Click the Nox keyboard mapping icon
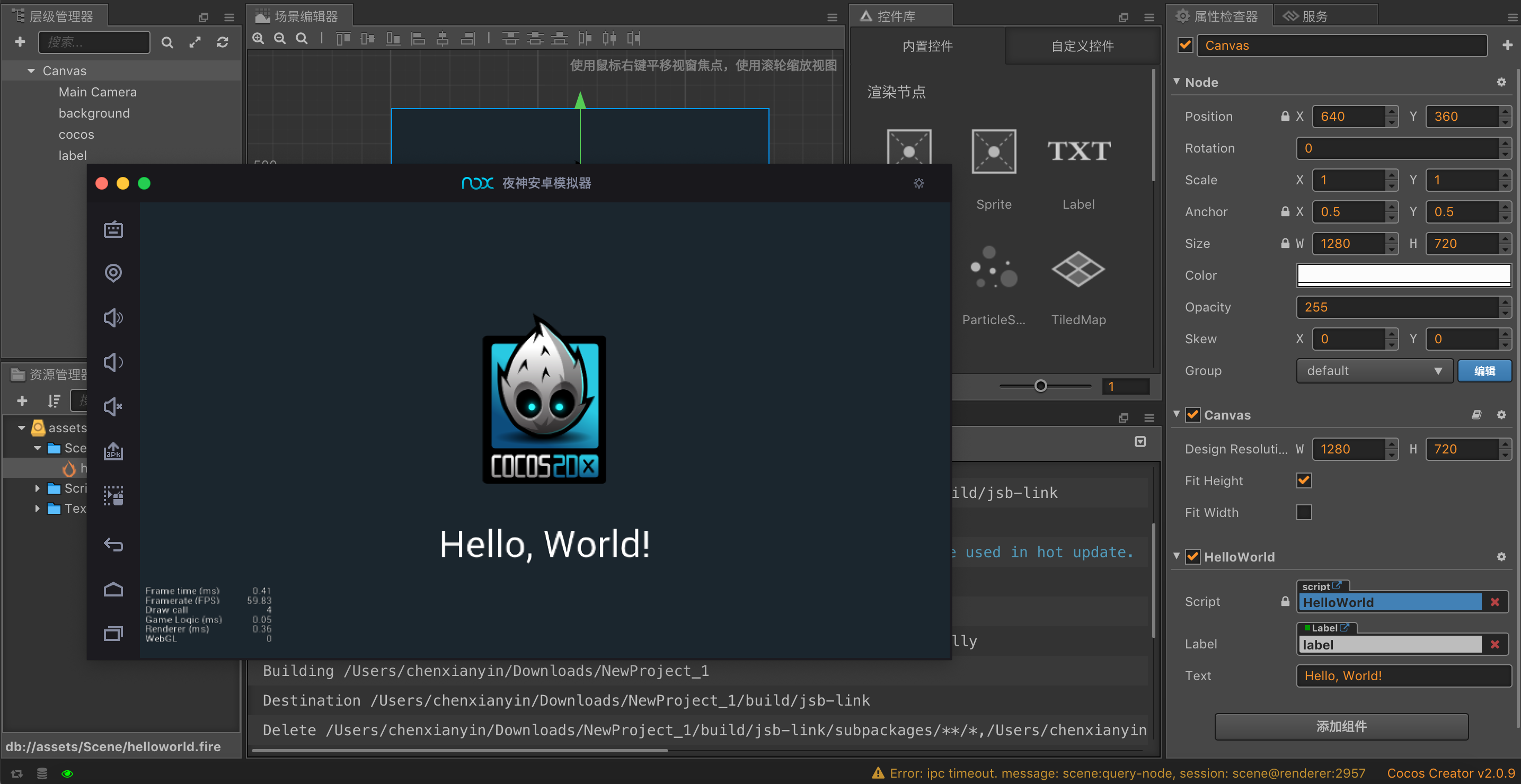The height and width of the screenshot is (784, 1521). [113, 229]
